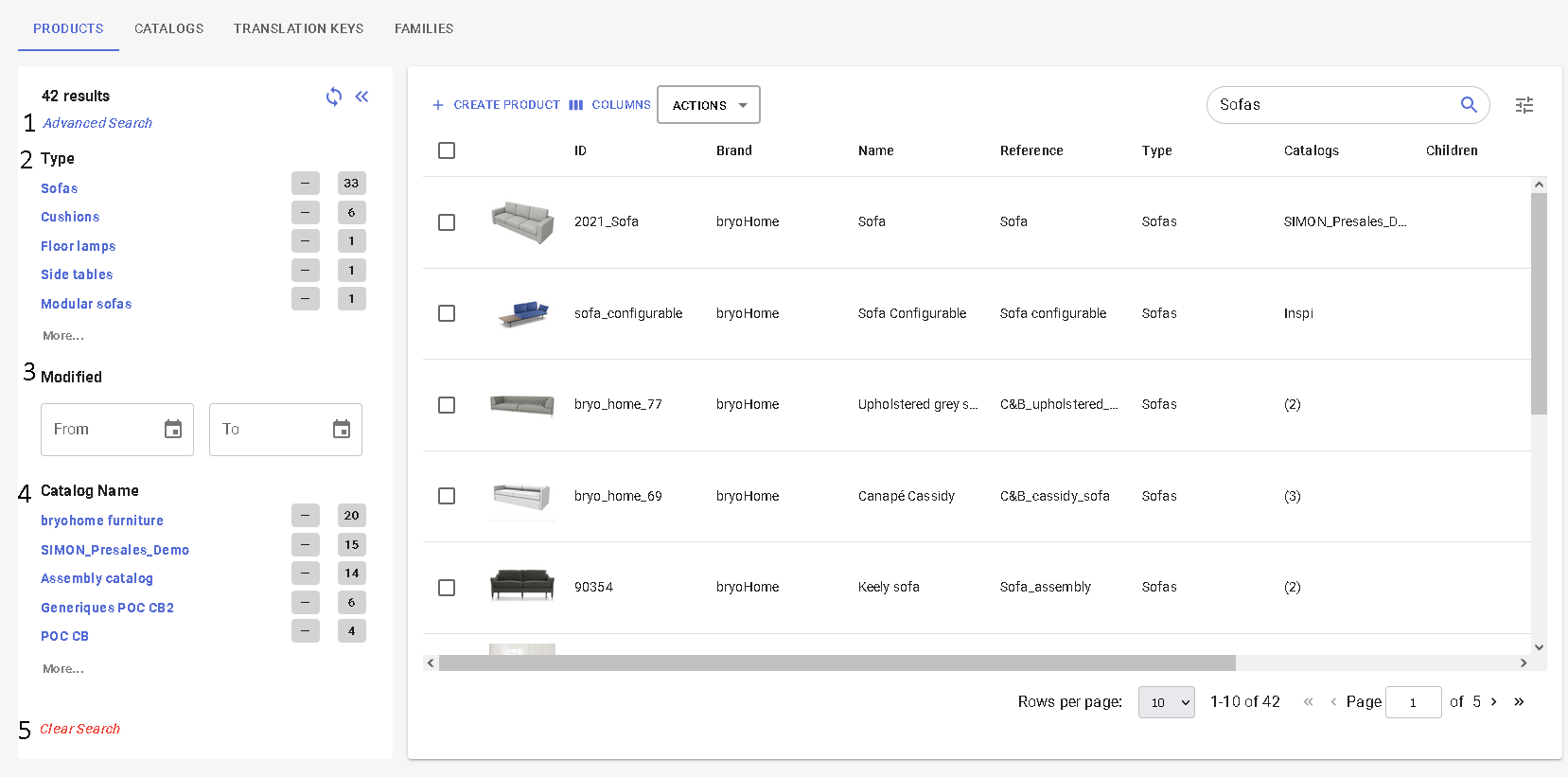Click the plus icon for Create Product
The height and width of the screenshot is (777, 1568).
click(x=438, y=105)
